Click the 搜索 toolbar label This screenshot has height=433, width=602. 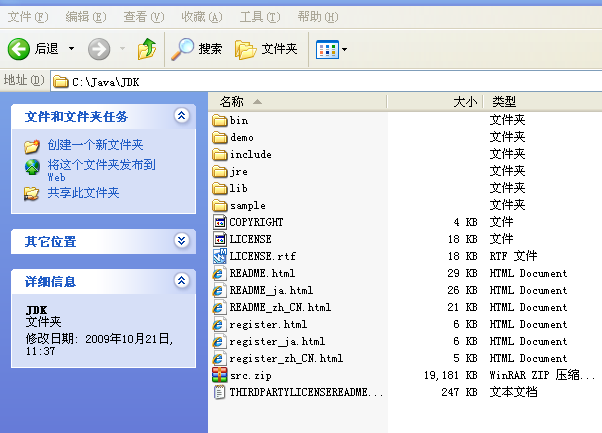click(x=210, y=49)
